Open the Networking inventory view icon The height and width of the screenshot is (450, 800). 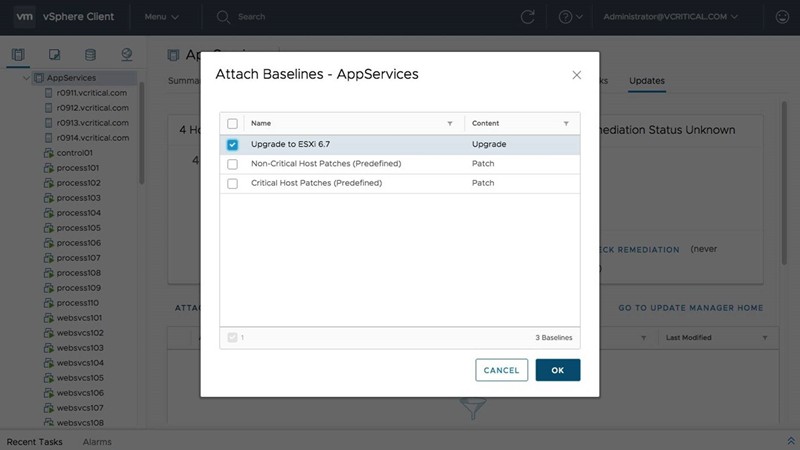127,54
